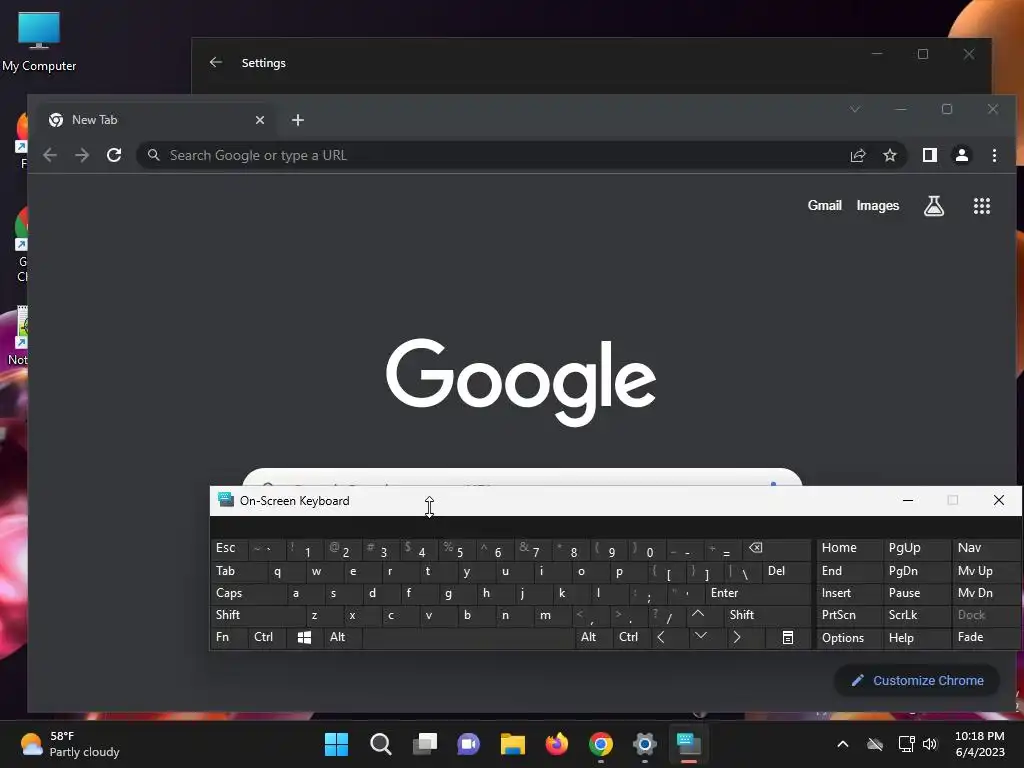1024x768 pixels.
Task: Click Esc key on On-Screen Keyboard
Action: [x=229, y=549]
